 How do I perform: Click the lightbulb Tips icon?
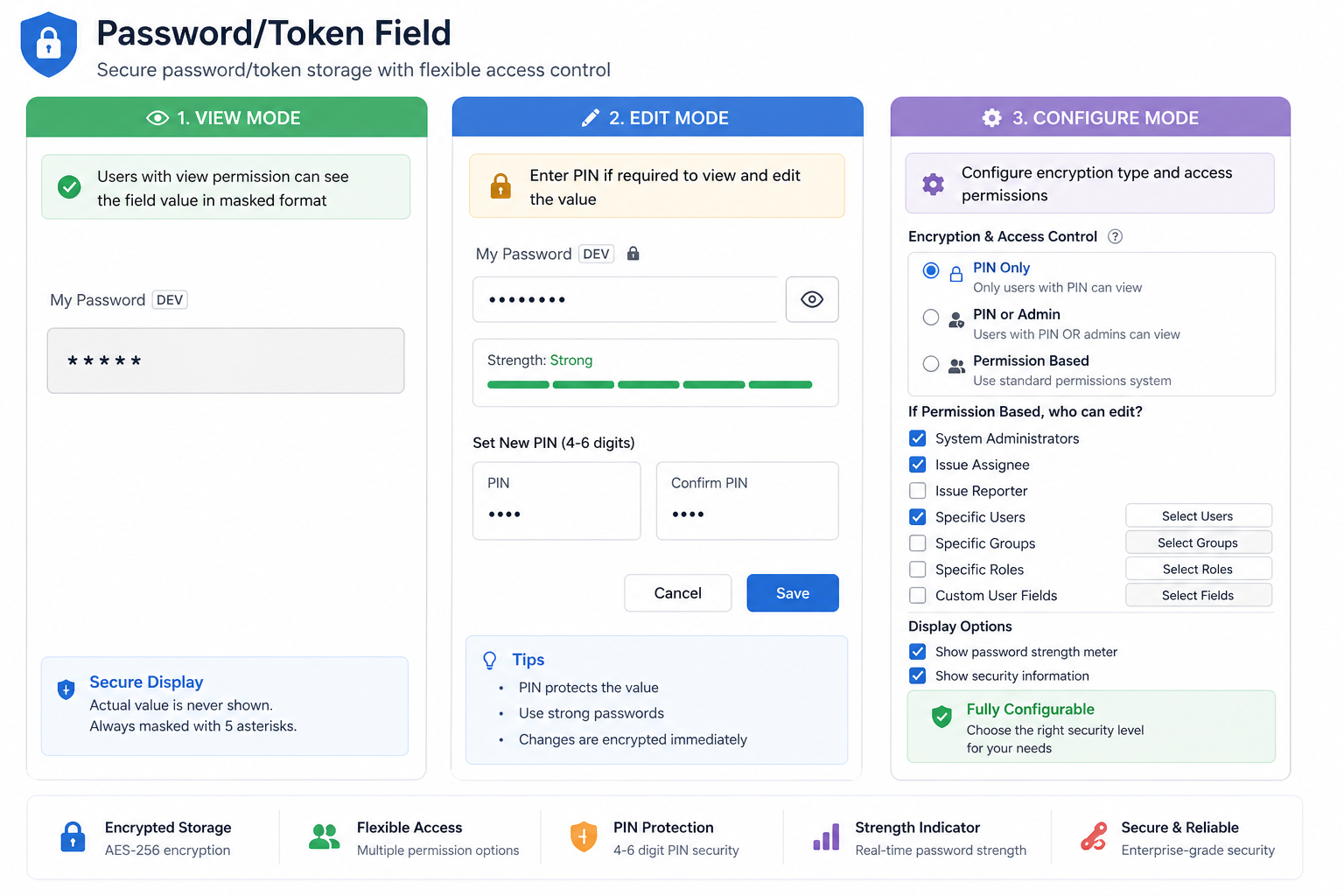[x=490, y=661]
